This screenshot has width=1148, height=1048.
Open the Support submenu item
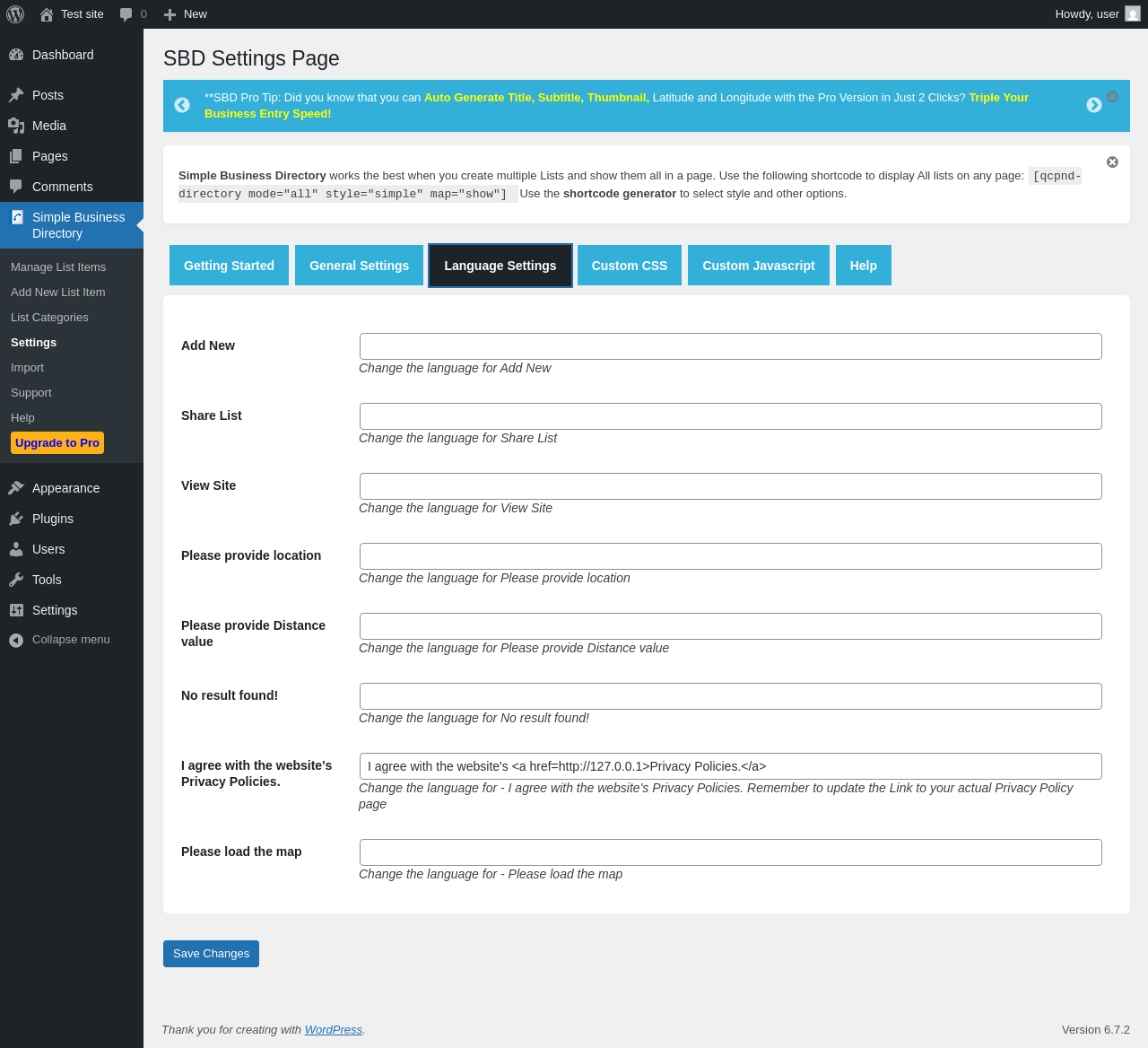(x=31, y=393)
